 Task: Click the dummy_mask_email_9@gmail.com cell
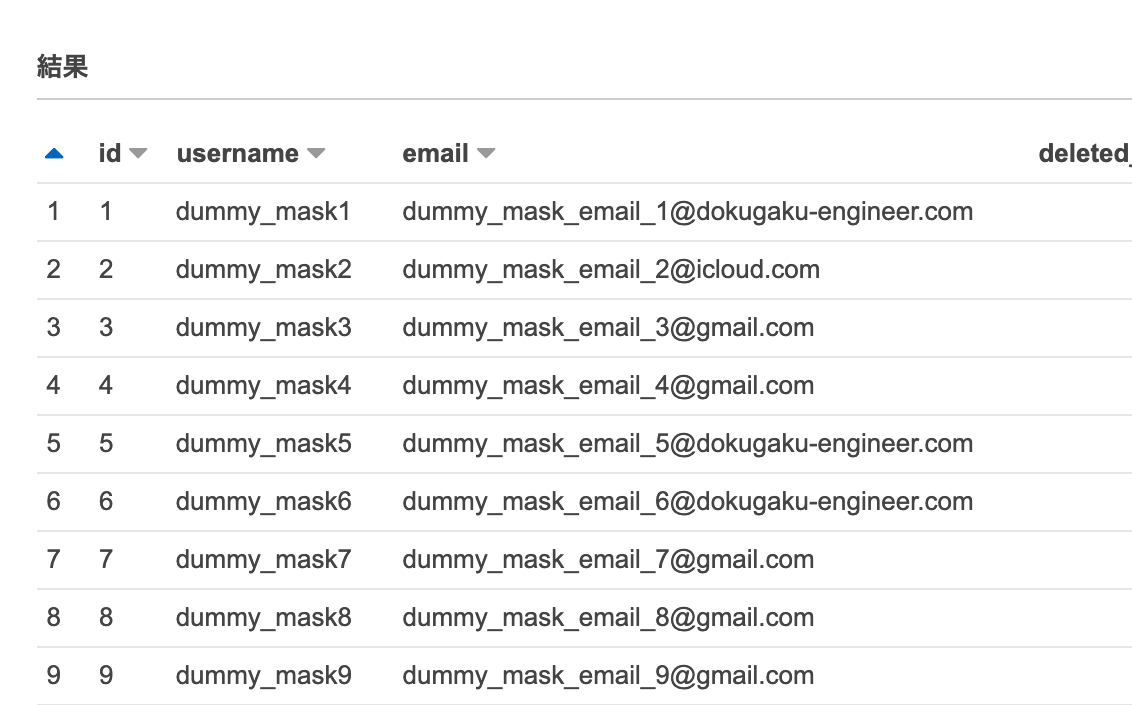click(608, 676)
